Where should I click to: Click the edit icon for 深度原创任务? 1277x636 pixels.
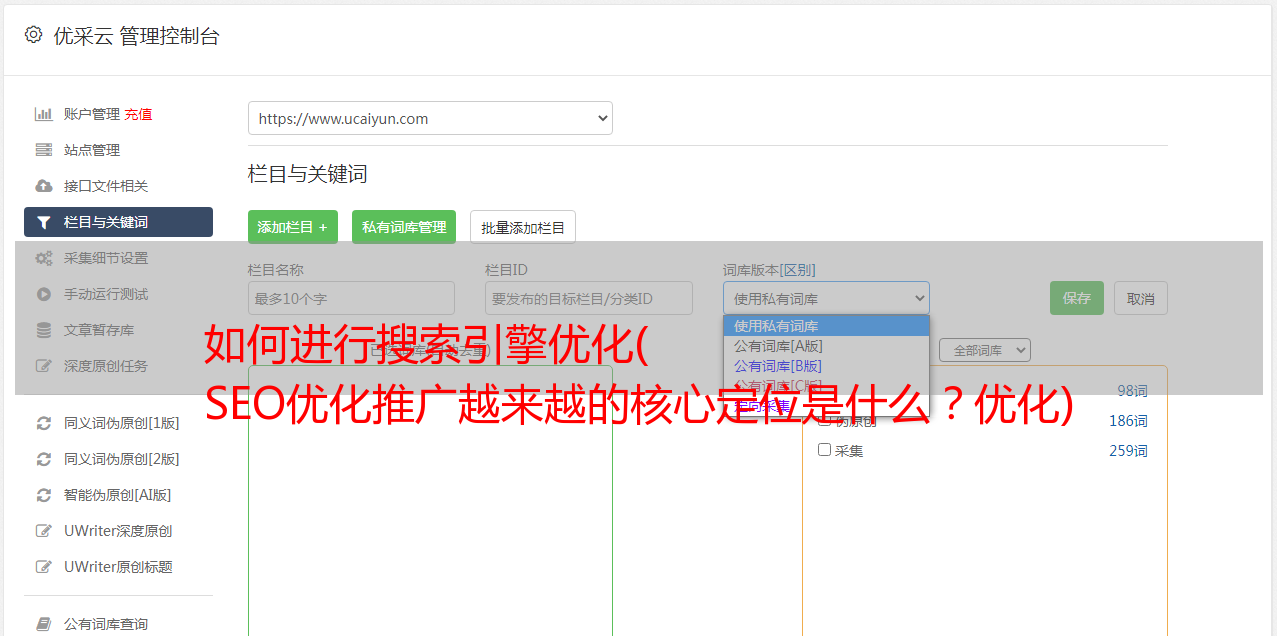[44, 366]
